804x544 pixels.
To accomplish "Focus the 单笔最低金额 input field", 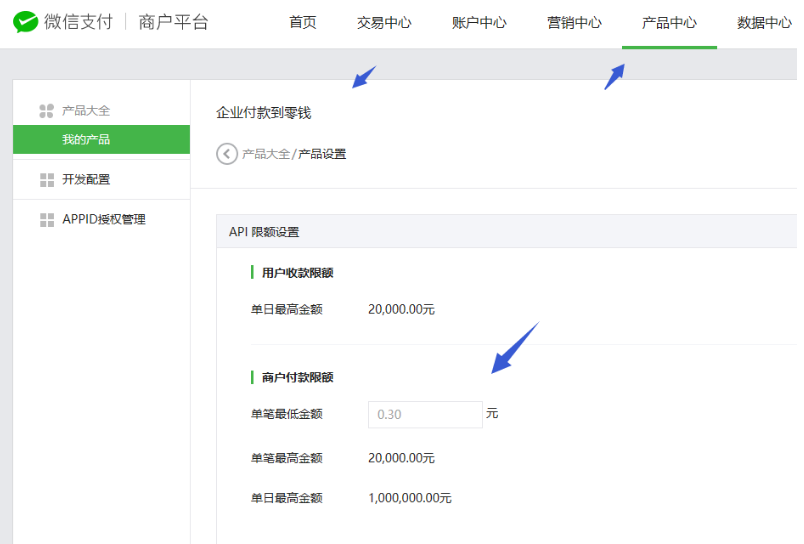I will pyautogui.click(x=425, y=414).
